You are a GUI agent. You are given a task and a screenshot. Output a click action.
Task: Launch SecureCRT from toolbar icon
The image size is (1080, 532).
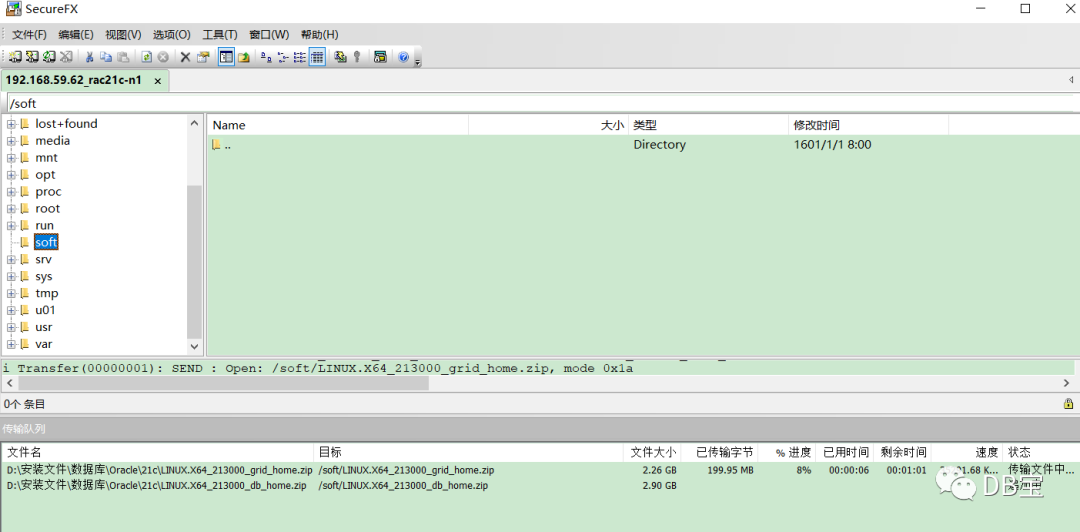[x=380, y=57]
